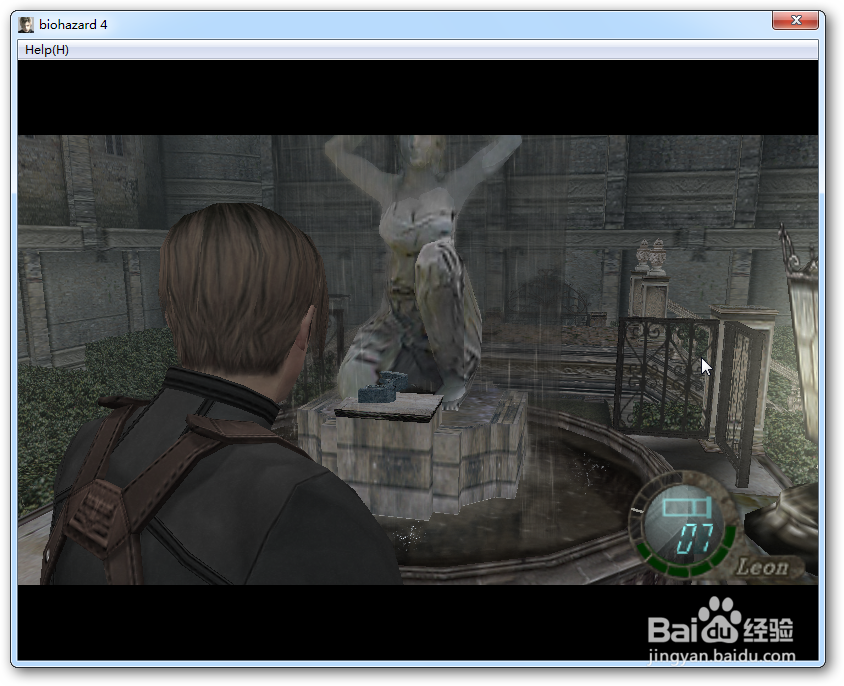Close the biohazard 4 window
The height and width of the screenshot is (686, 844).
click(x=796, y=20)
